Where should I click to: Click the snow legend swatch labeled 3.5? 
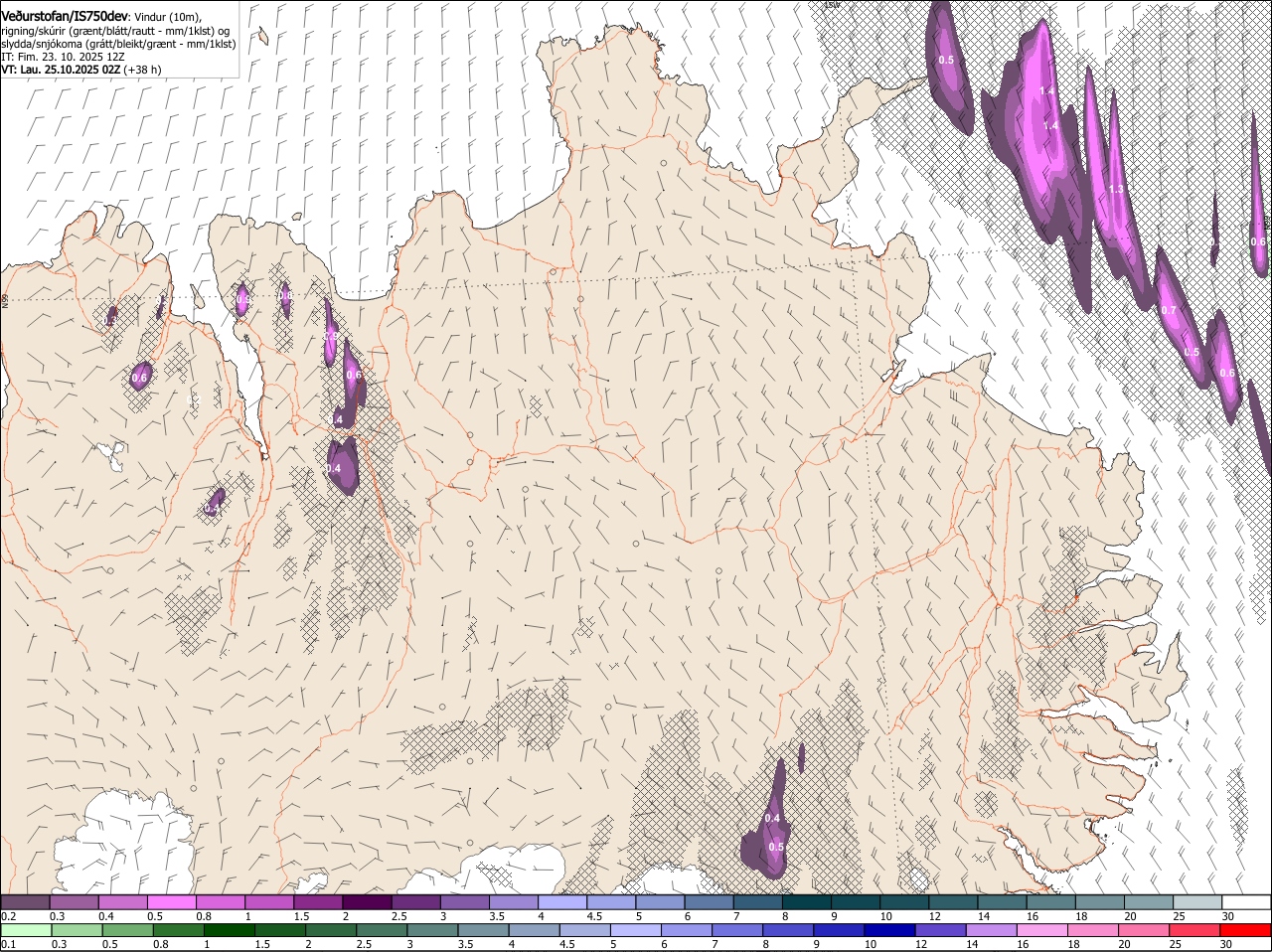(514, 901)
